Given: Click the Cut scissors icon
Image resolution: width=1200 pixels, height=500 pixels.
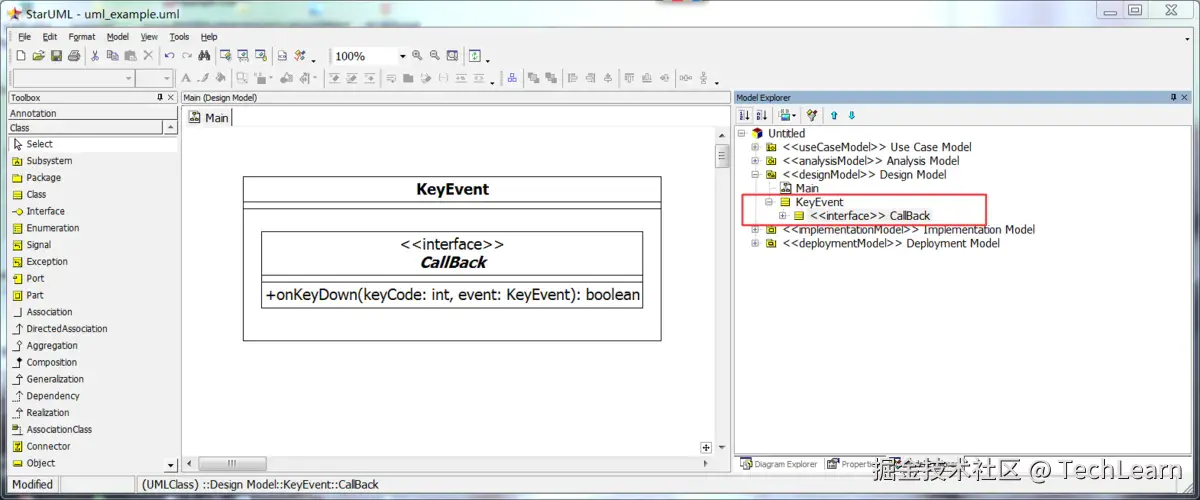Looking at the screenshot, I should [x=95, y=56].
